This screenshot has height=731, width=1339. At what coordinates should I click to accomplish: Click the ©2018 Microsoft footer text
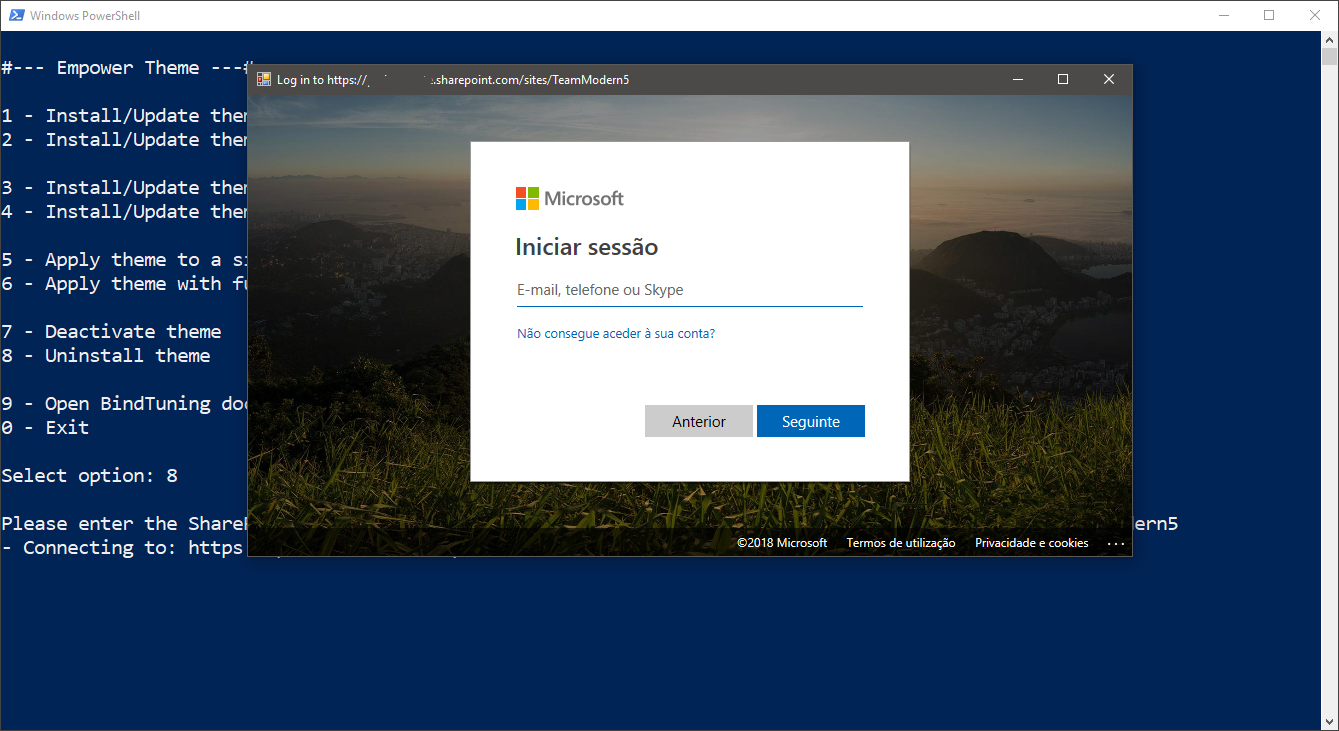[x=782, y=543]
